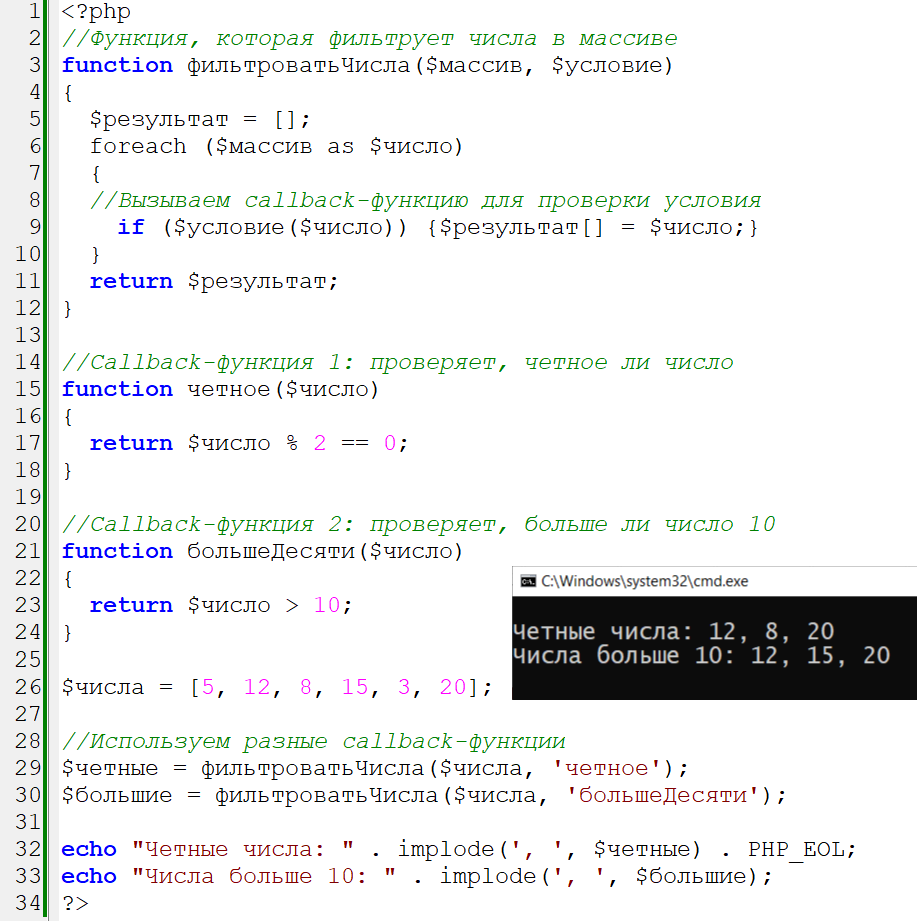Click line number 34 in gutter

pos(28,903)
